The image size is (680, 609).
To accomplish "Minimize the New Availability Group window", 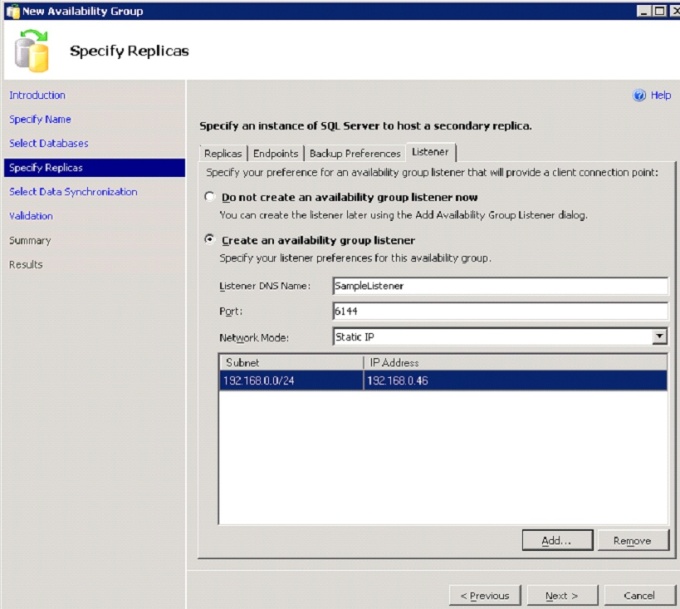I will 644,11.
